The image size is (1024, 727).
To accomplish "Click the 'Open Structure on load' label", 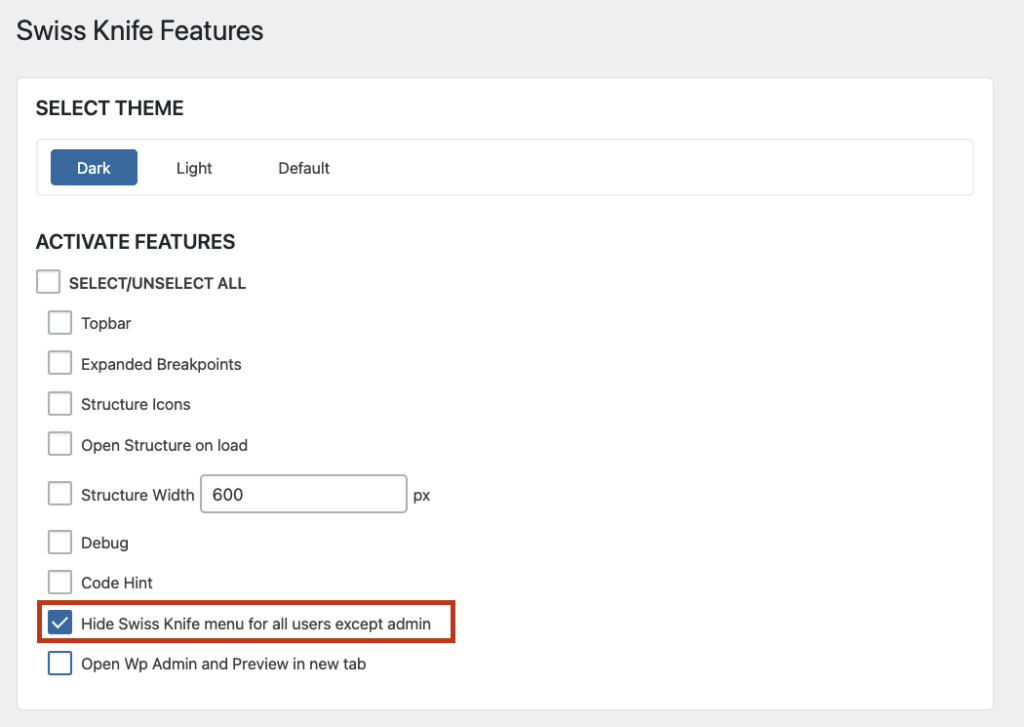I will [x=165, y=445].
